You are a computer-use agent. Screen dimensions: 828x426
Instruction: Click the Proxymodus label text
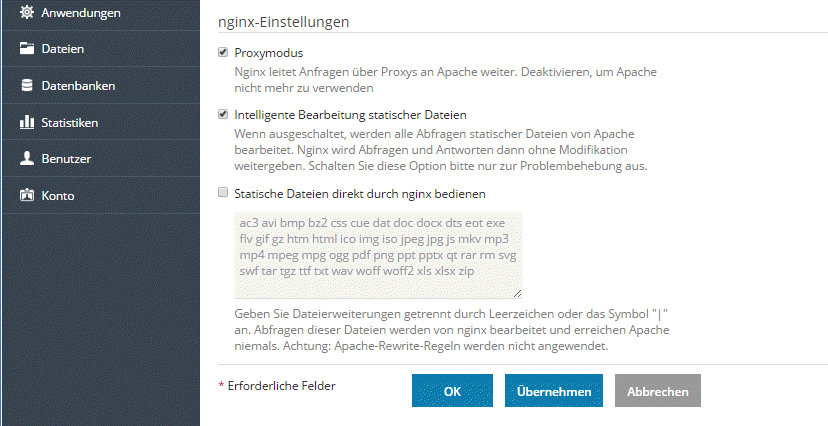[x=269, y=53]
